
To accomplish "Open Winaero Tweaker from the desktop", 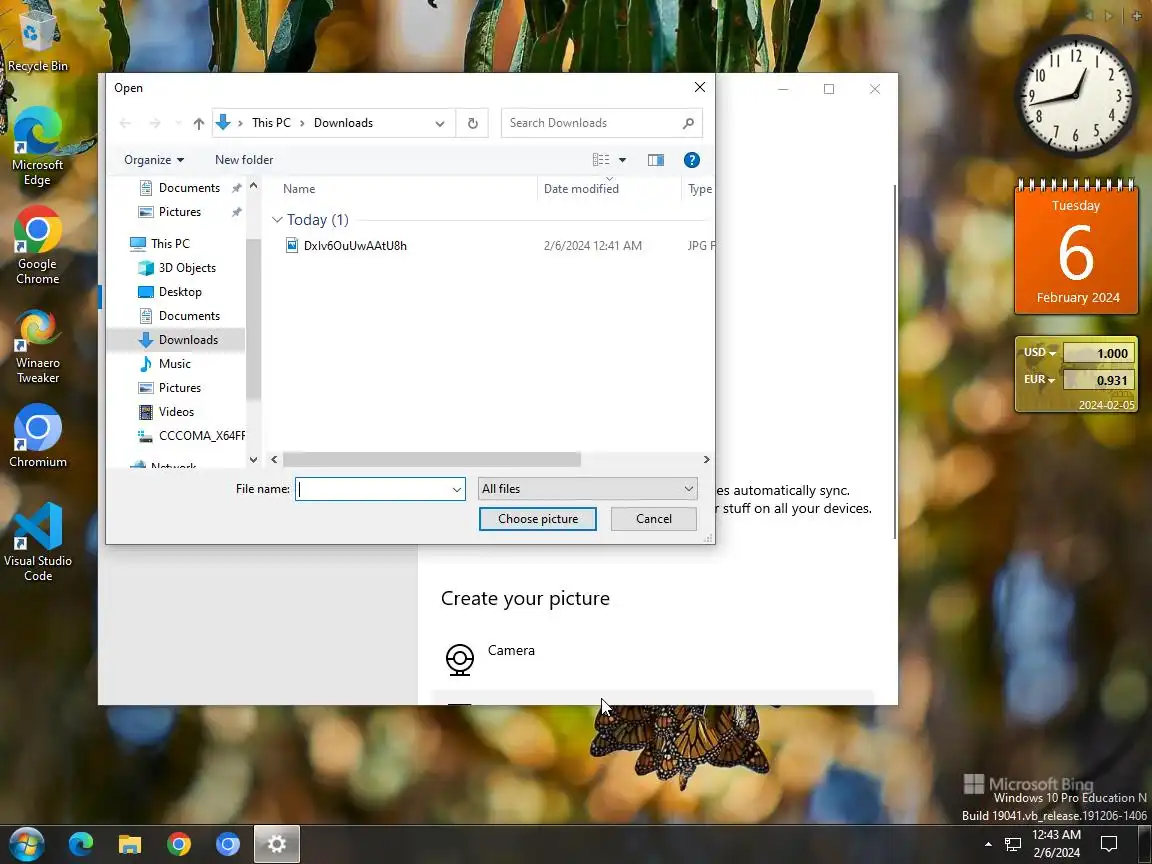I will click(37, 345).
